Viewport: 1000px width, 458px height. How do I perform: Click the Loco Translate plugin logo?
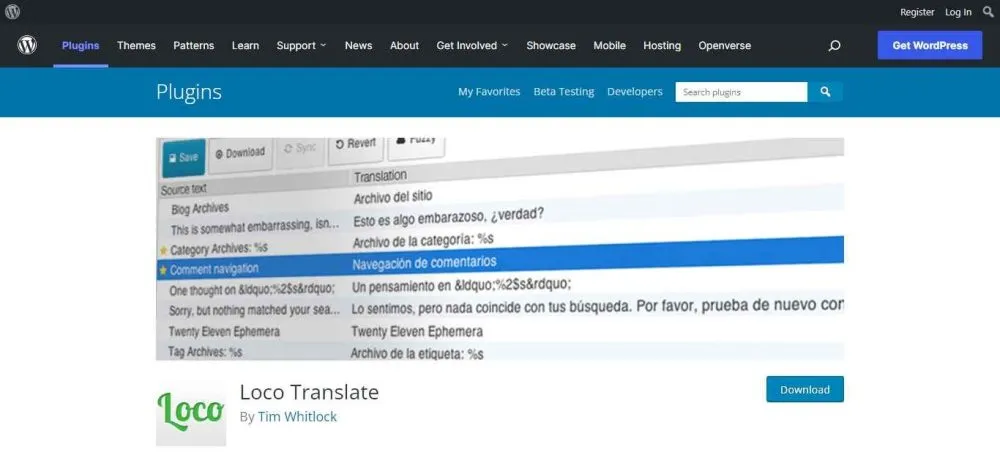point(191,411)
